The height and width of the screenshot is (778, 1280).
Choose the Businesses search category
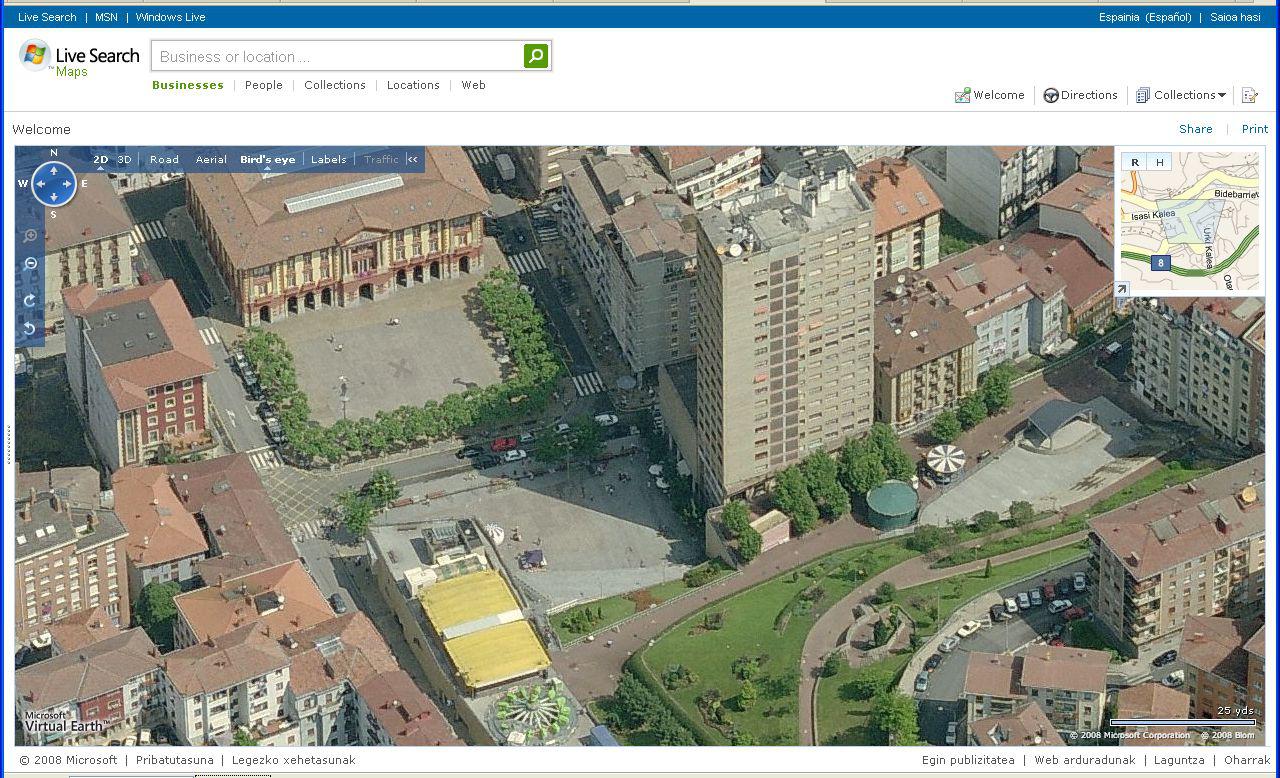[188, 85]
